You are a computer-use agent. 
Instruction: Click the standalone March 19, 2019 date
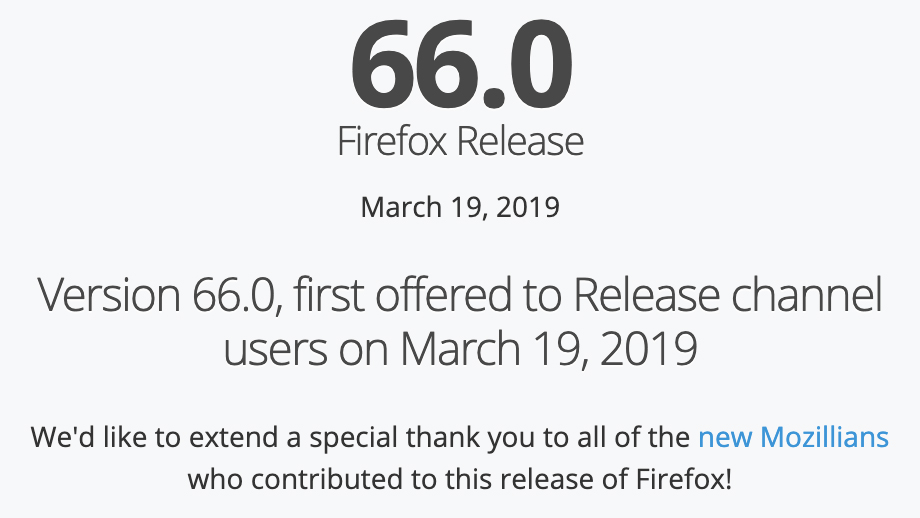coord(460,207)
